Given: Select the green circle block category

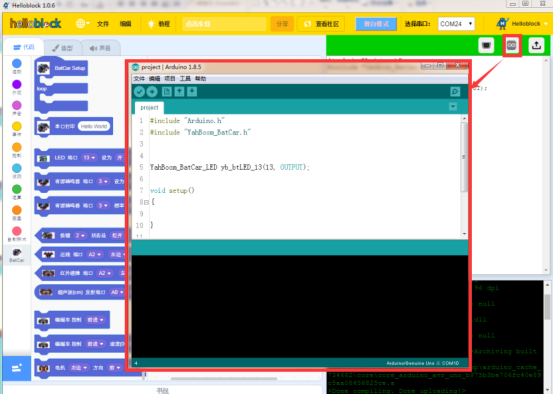Looking at the screenshot, I should [17, 189].
